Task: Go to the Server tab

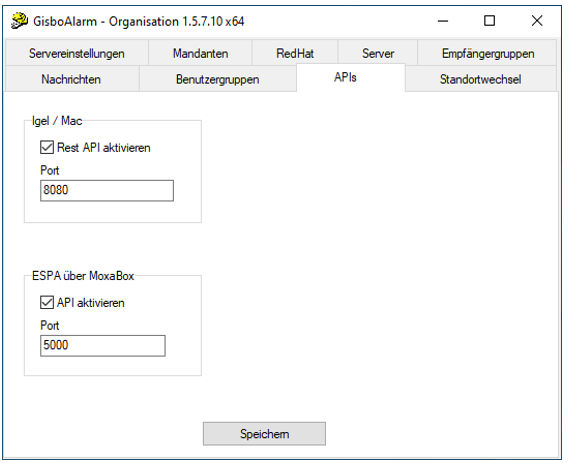Action: coord(378,53)
